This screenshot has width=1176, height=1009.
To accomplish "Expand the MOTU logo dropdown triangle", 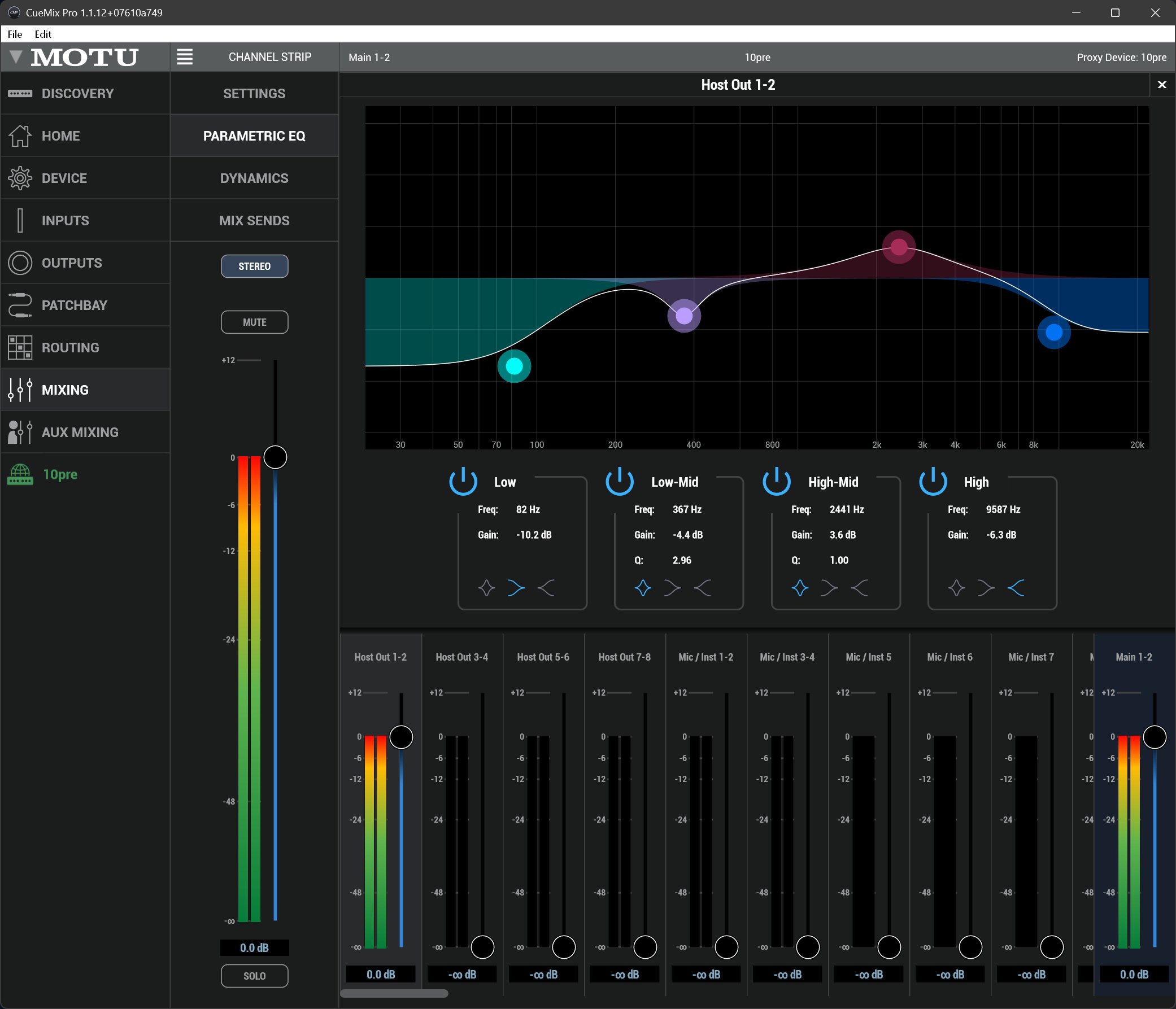I will pos(16,57).
